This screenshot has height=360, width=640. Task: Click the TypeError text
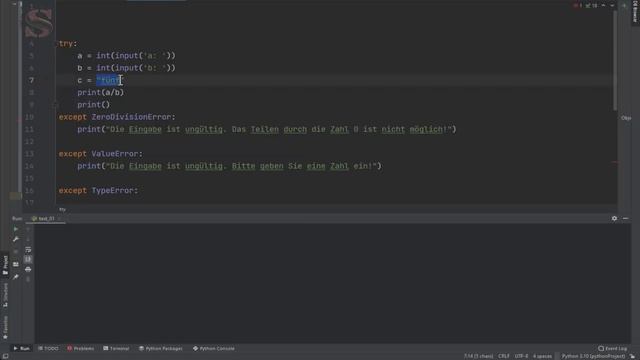[113, 191]
